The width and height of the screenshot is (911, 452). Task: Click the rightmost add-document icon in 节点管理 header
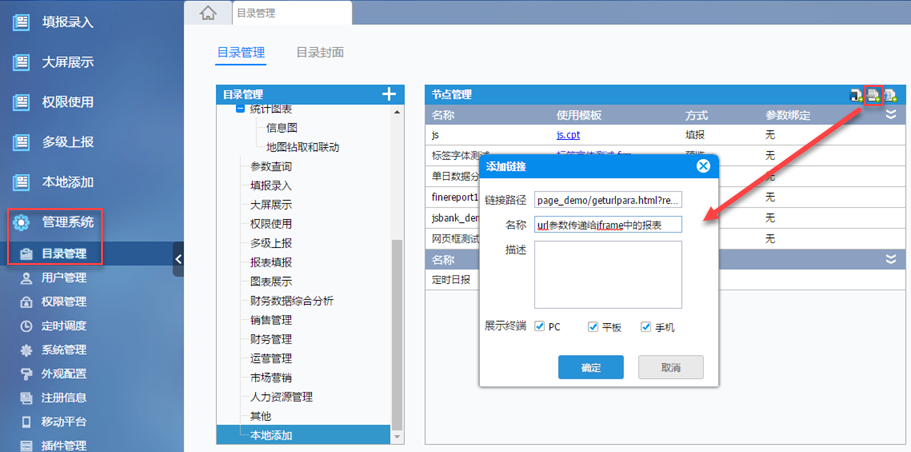(x=890, y=95)
